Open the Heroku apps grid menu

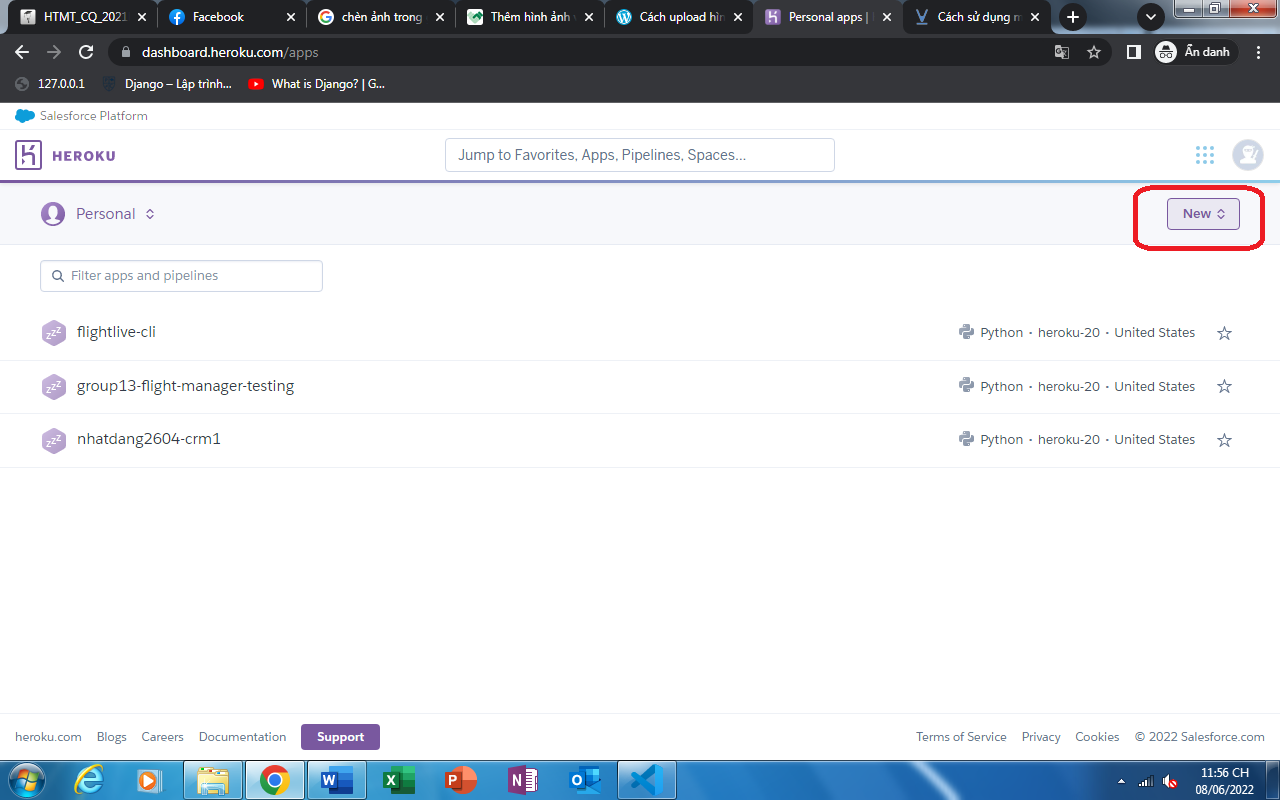coord(1205,155)
